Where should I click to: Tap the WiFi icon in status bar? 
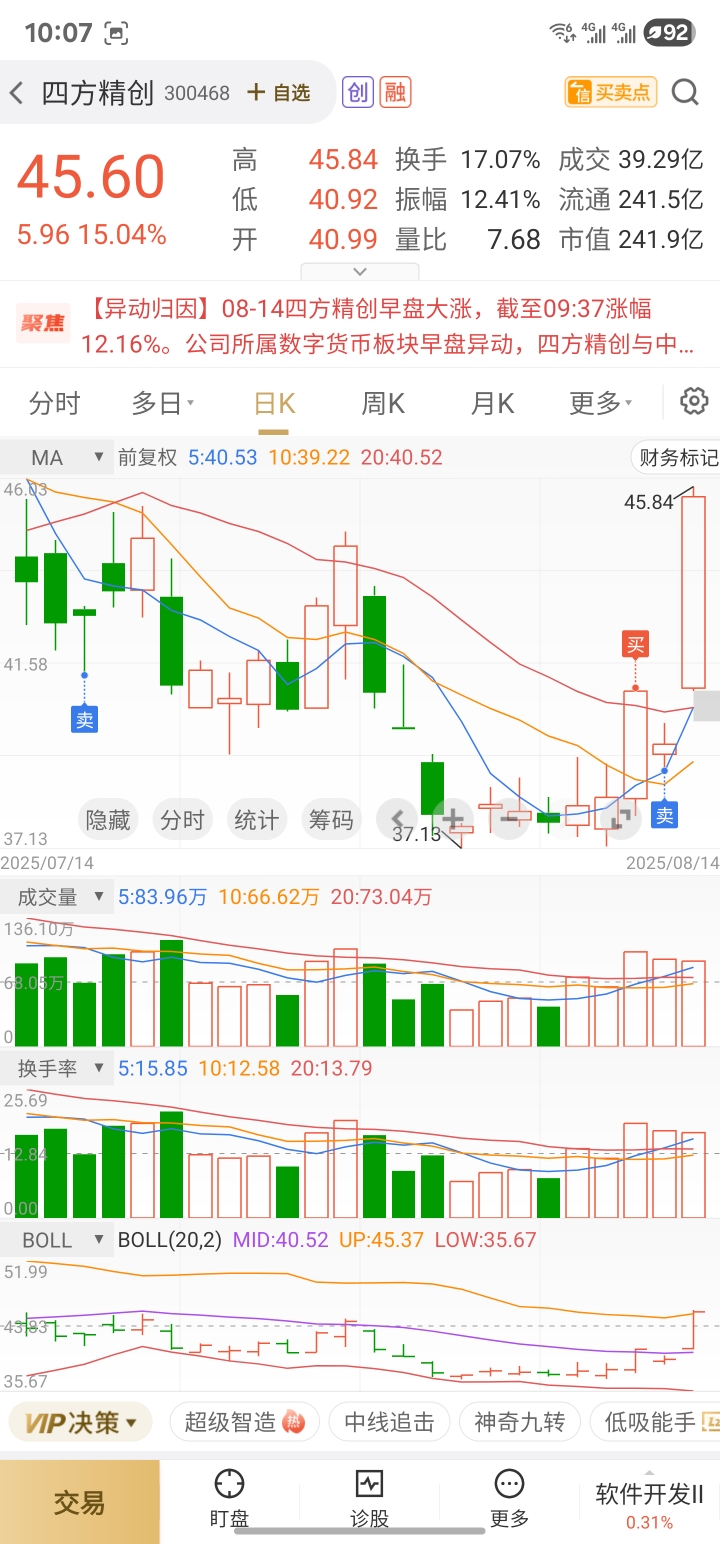coord(562,33)
